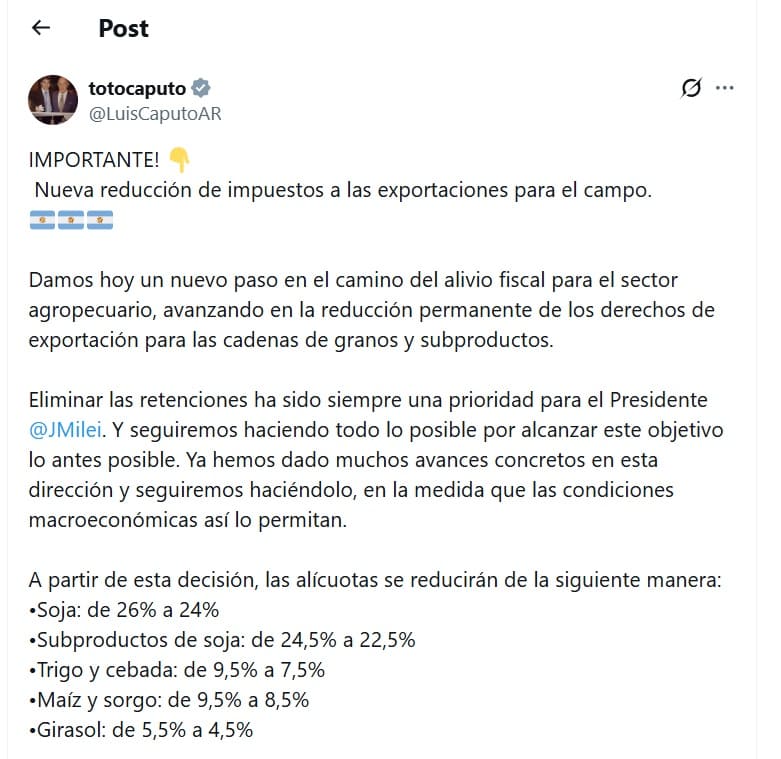Click the Trigo y cebada rate line
The height and width of the screenshot is (759, 781).
point(177,670)
